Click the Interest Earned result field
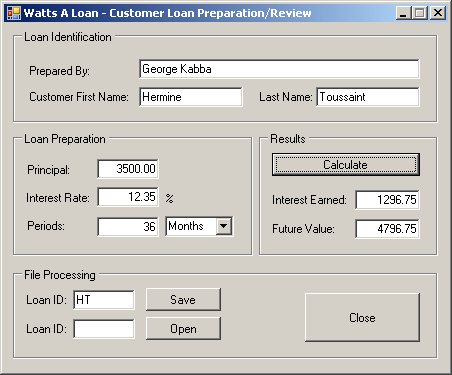452x375 pixels. 387,200
